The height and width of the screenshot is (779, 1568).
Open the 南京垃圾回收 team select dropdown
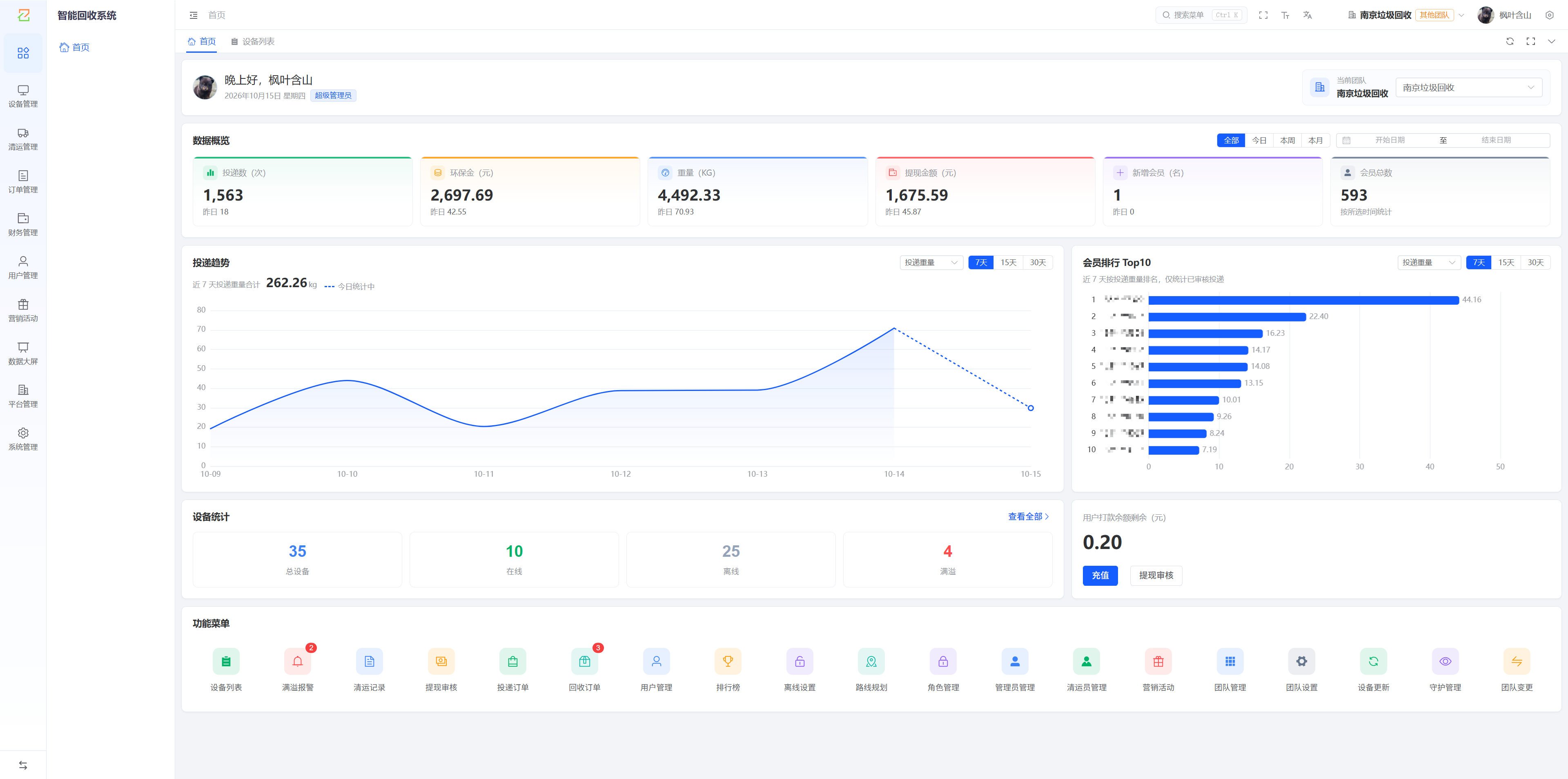click(1469, 88)
